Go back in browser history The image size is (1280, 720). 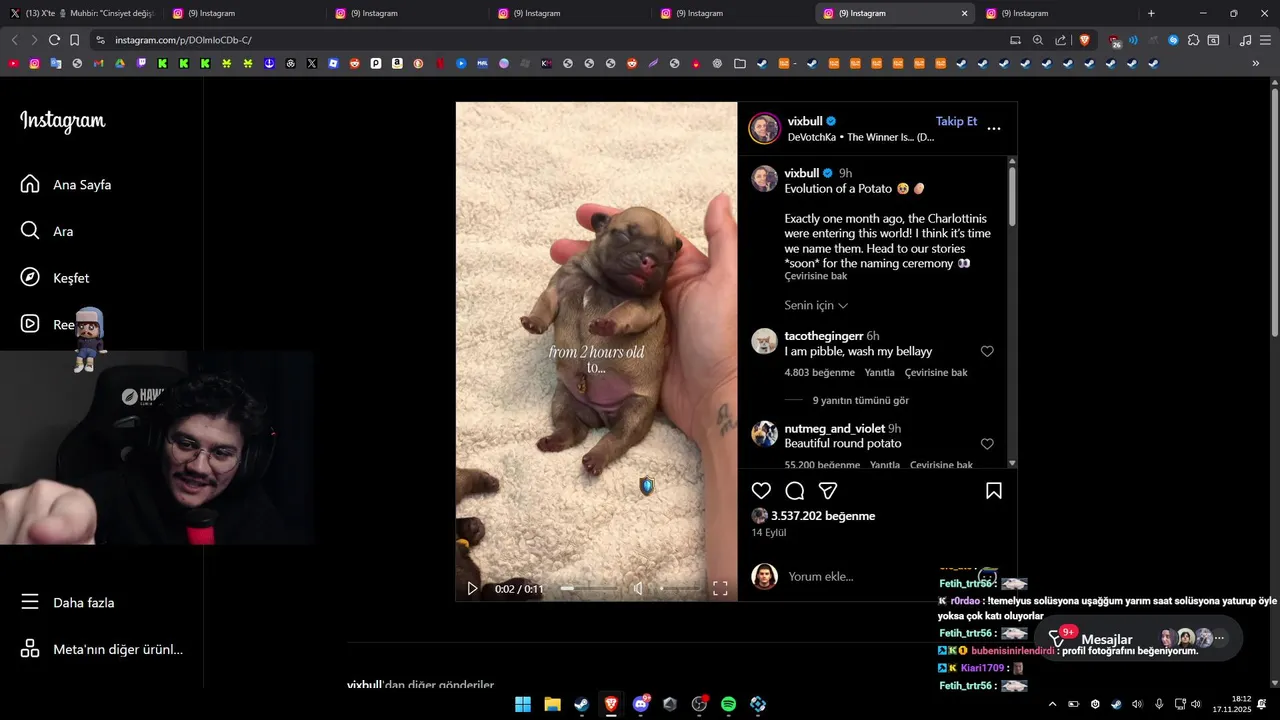click(14, 40)
